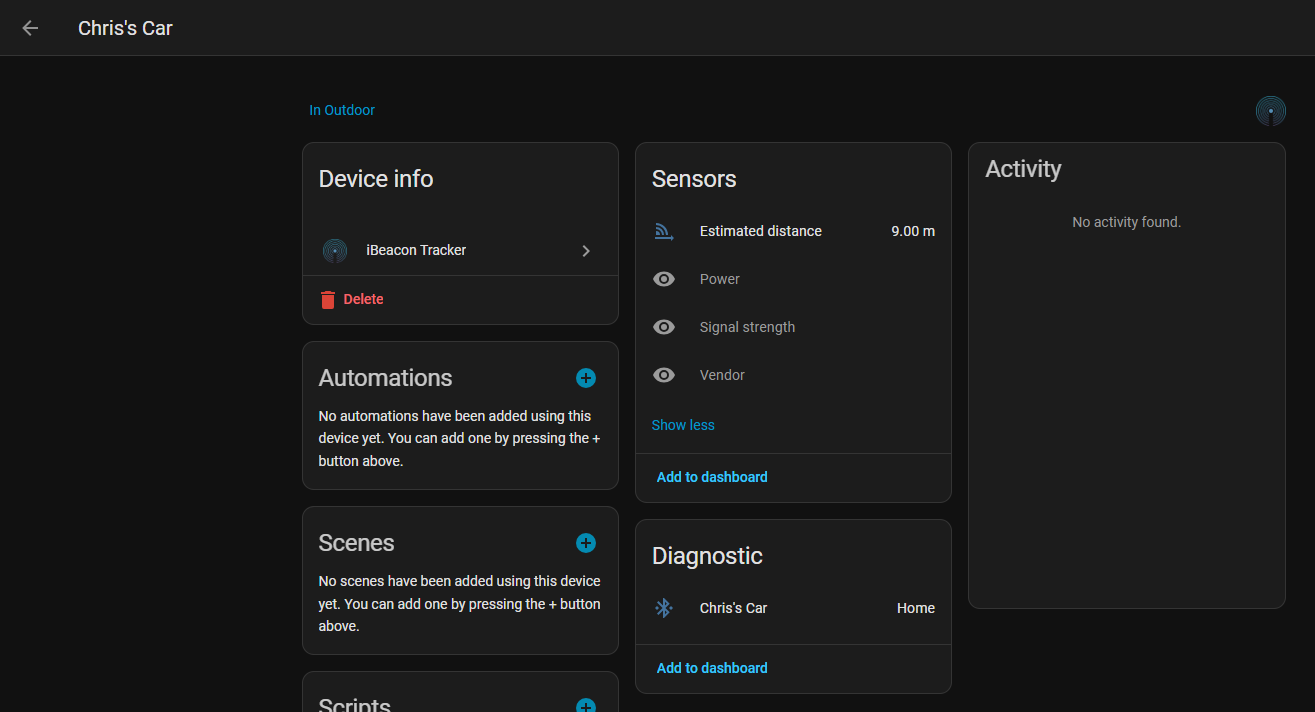The width and height of the screenshot is (1315, 712).
Task: Add Sensors card to dashboard
Action: (712, 477)
